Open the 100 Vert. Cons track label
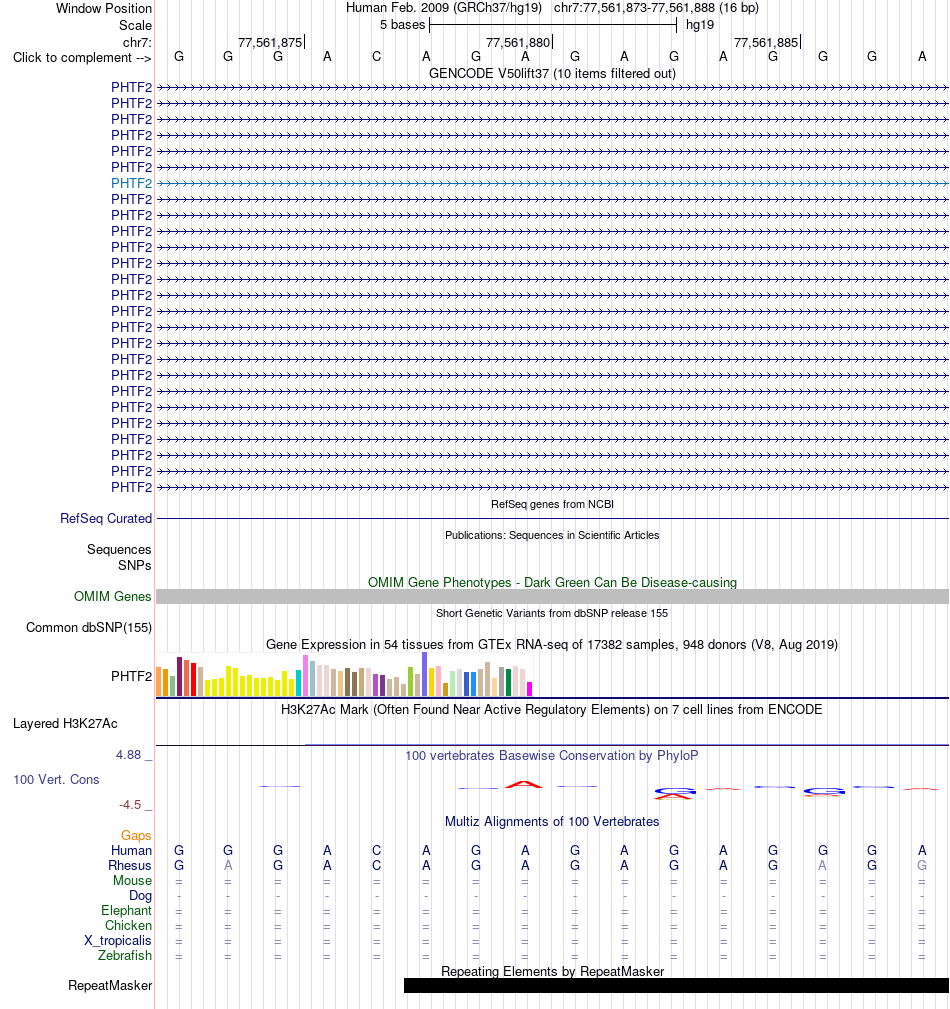Viewport: 950px width, 1009px height. coord(57,780)
